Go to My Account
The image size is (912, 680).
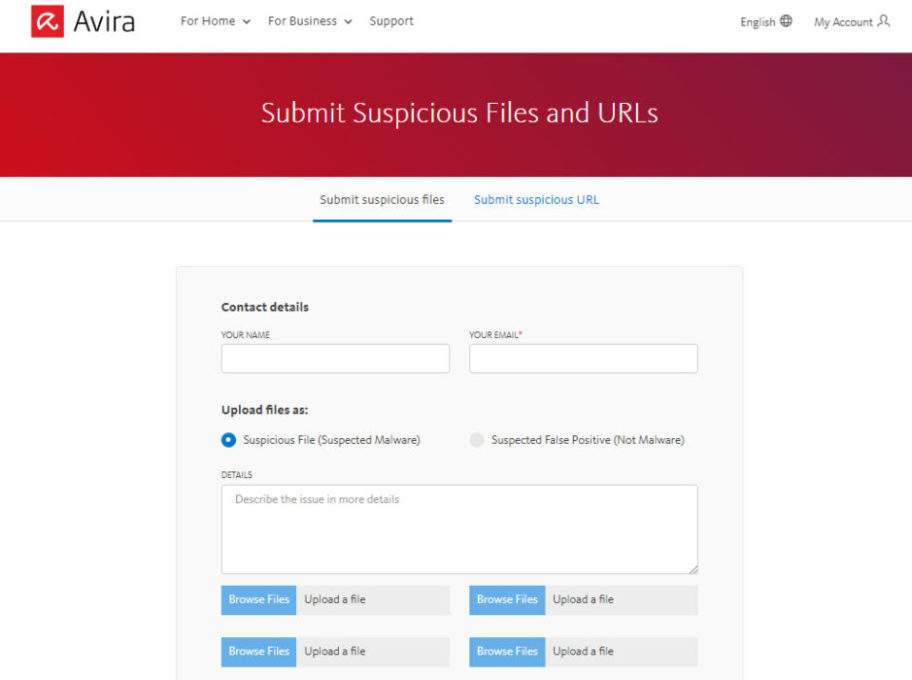(852, 22)
